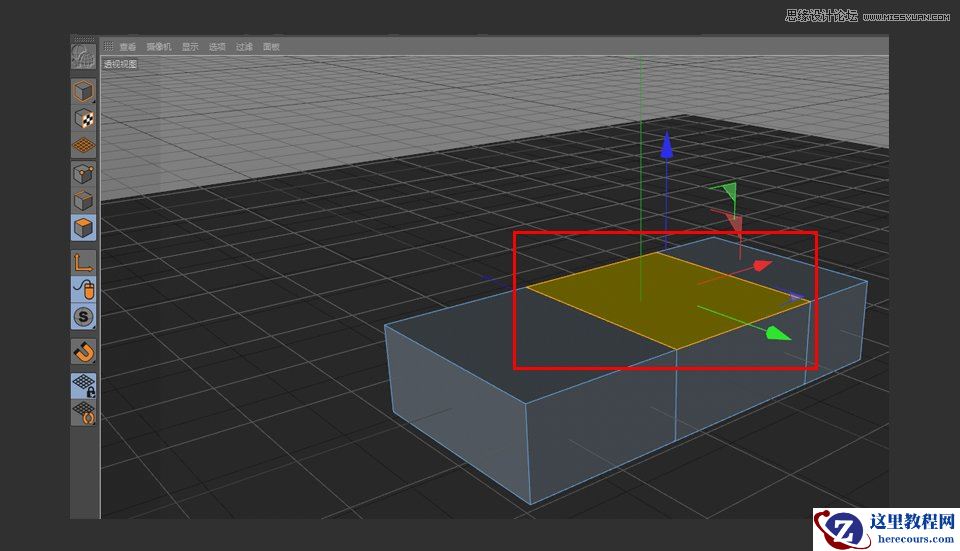Open the 显示 display menu
This screenshot has width=960, height=551.
pos(190,47)
